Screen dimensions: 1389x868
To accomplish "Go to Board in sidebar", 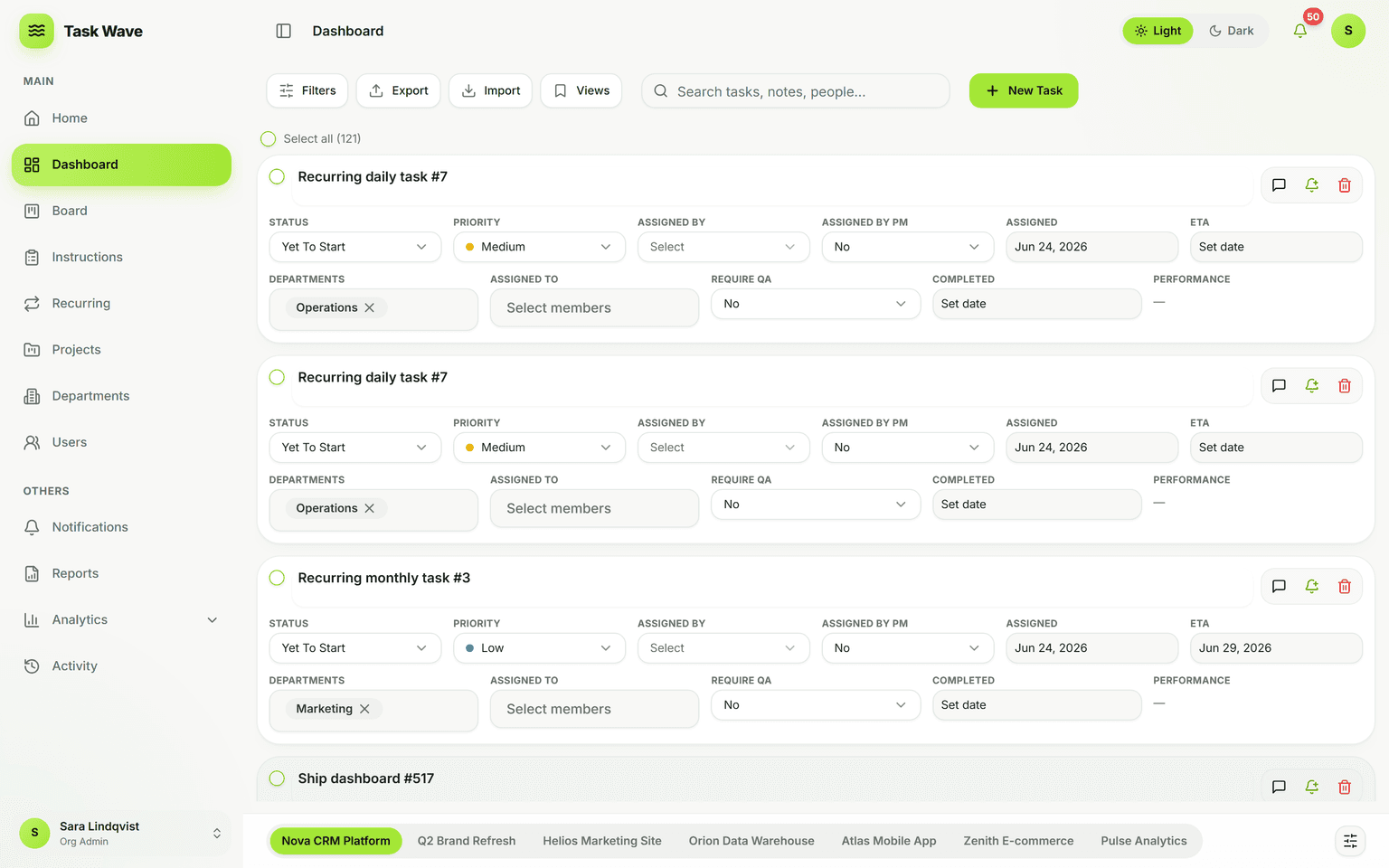I will pos(121,211).
